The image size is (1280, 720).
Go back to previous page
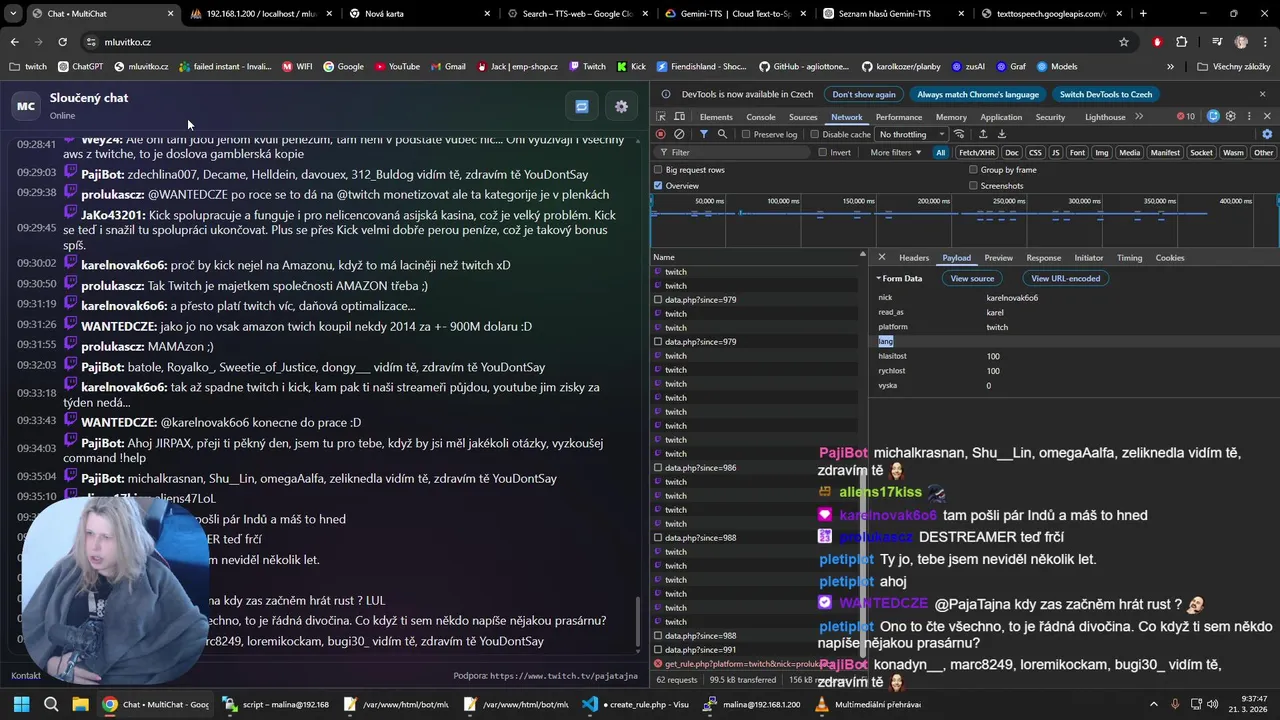coord(14,42)
